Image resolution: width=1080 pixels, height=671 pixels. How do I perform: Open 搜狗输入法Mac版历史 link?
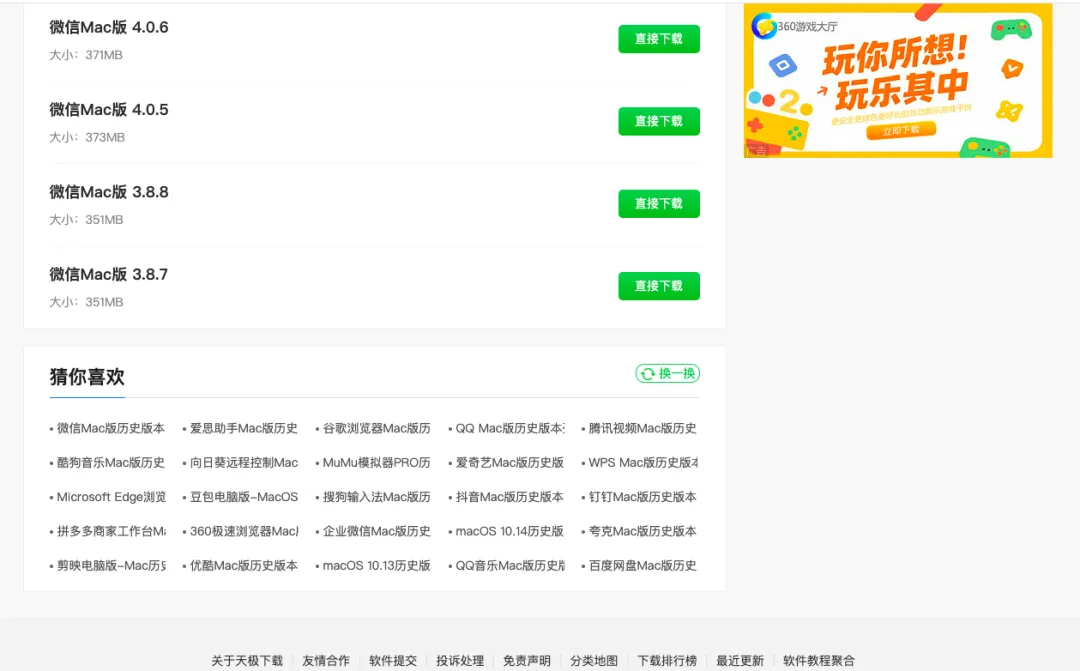click(376, 497)
